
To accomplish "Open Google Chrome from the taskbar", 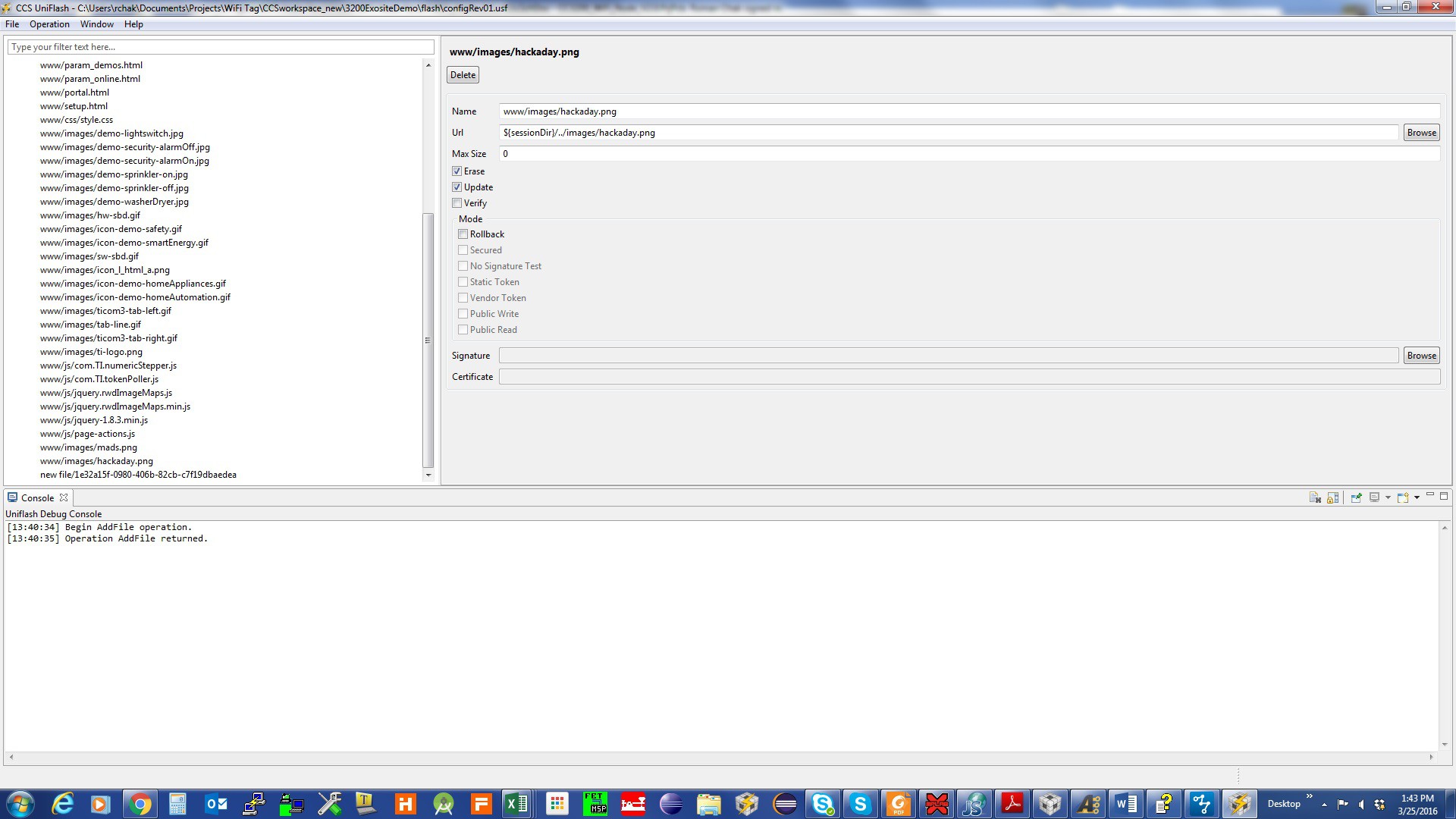I will [140, 804].
